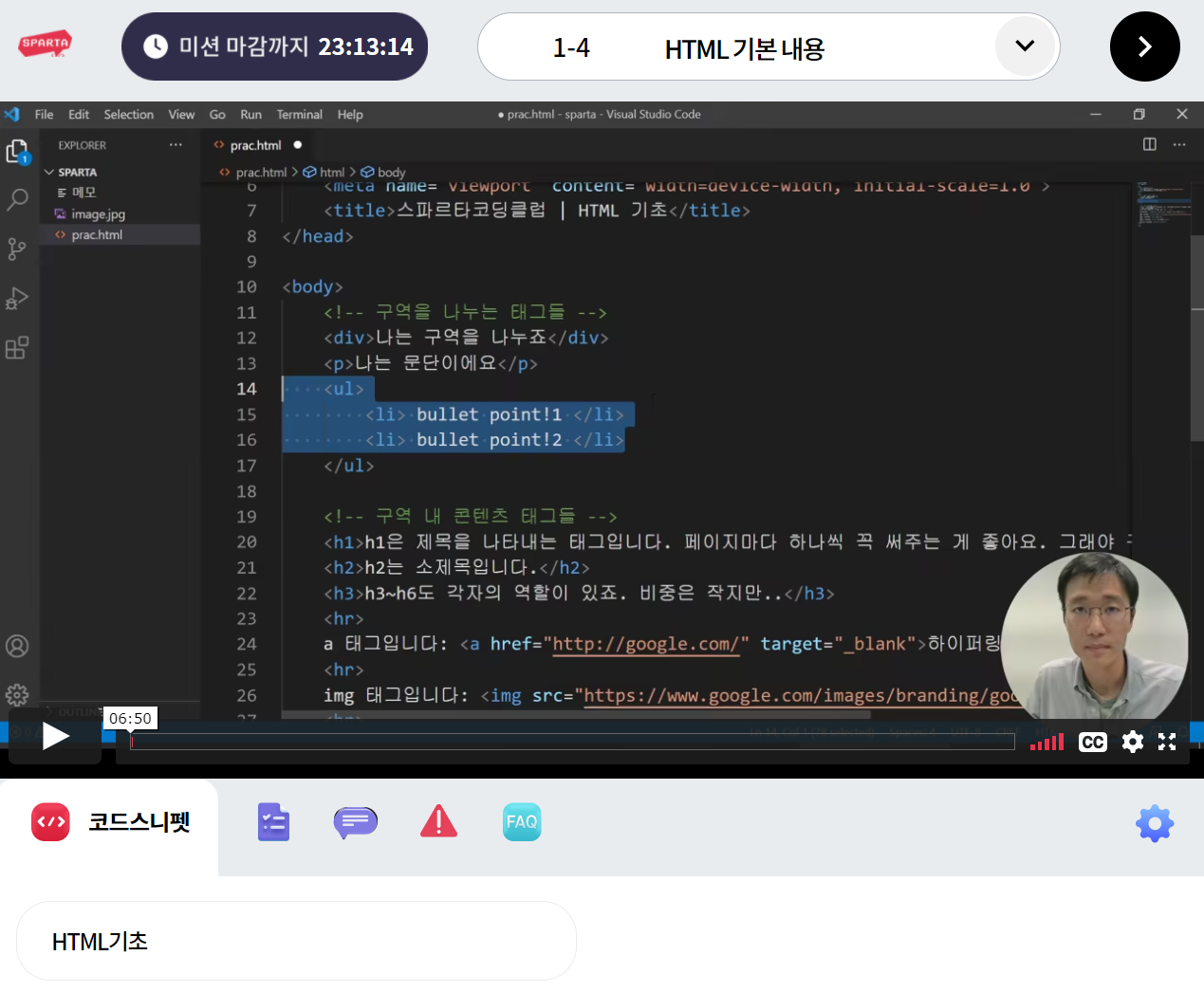This screenshot has height=992, width=1204.
Task: Click the code minimap preview
Action: 1162,204
